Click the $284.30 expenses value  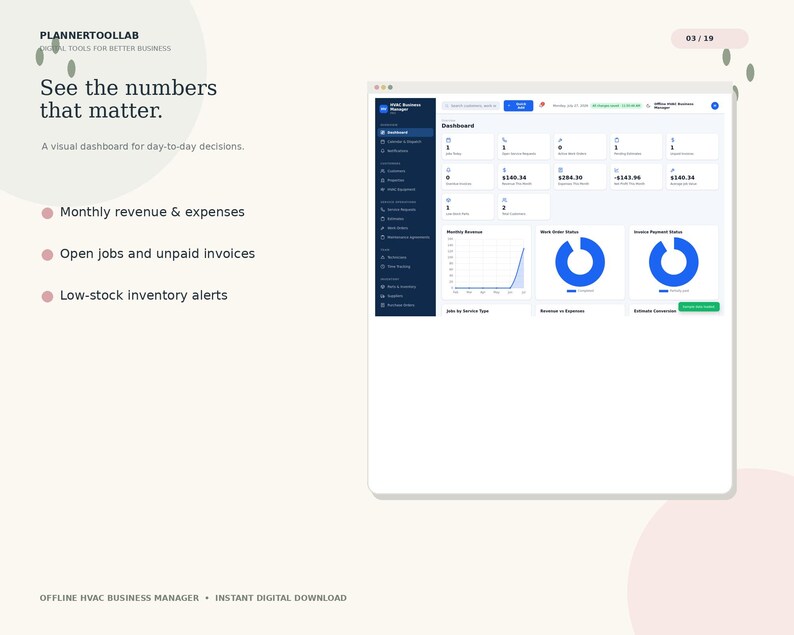[x=570, y=178]
